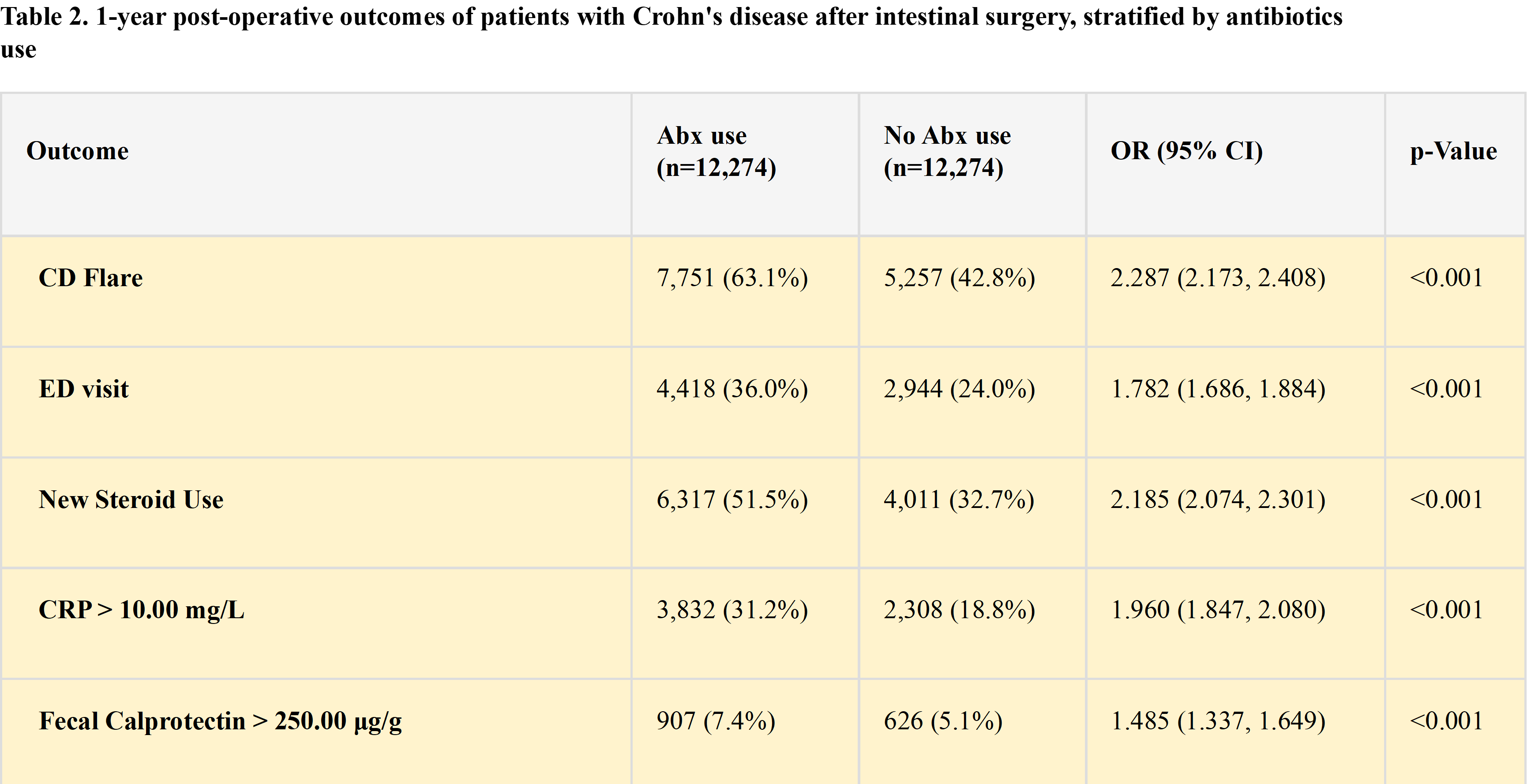Click the Fecal Calprotectin row label
1527x784 pixels.
pos(220,721)
